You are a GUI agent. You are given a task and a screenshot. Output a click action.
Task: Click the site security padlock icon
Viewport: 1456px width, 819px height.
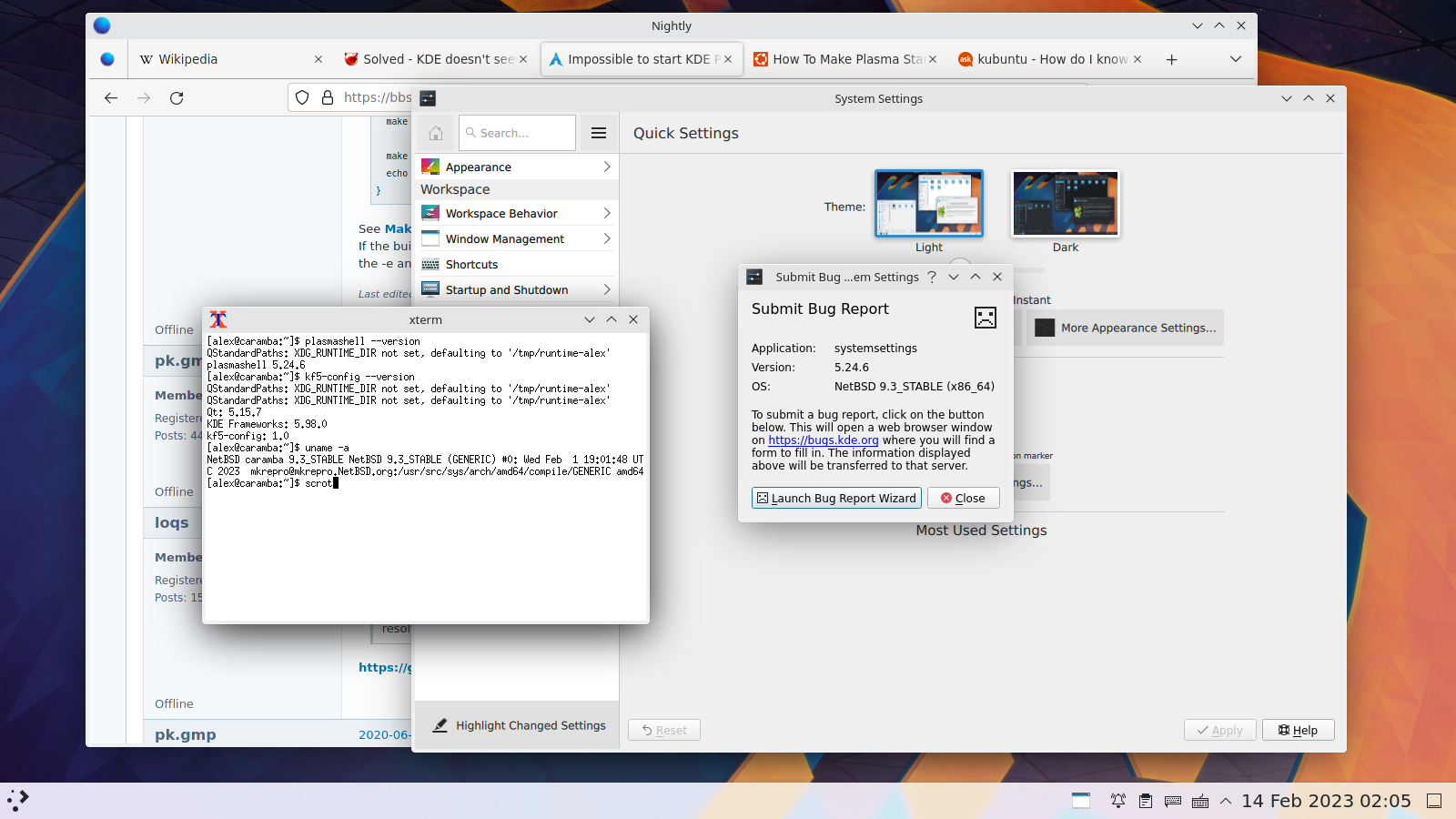pos(328,97)
